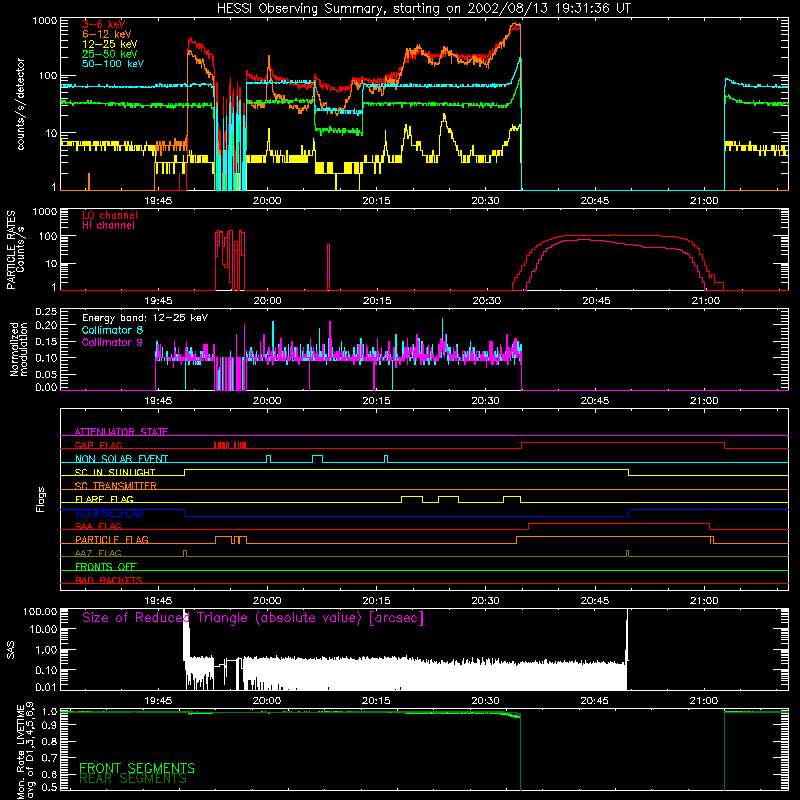
Task: Select the SC IN SUNLIGHT flag label
Action: [x=115, y=472]
